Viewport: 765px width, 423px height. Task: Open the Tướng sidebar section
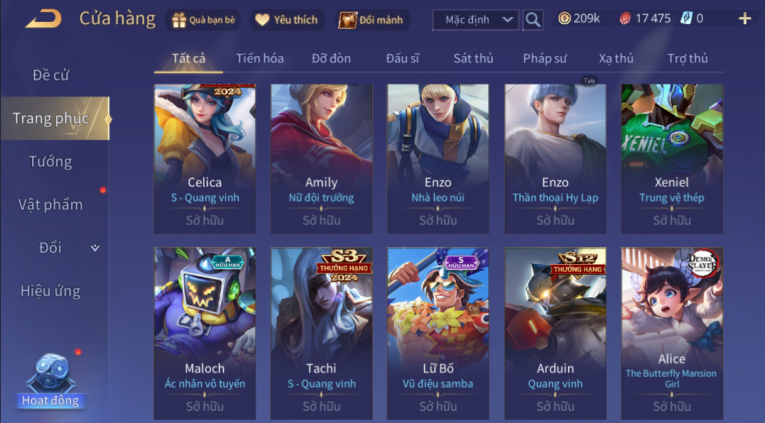tap(50, 161)
